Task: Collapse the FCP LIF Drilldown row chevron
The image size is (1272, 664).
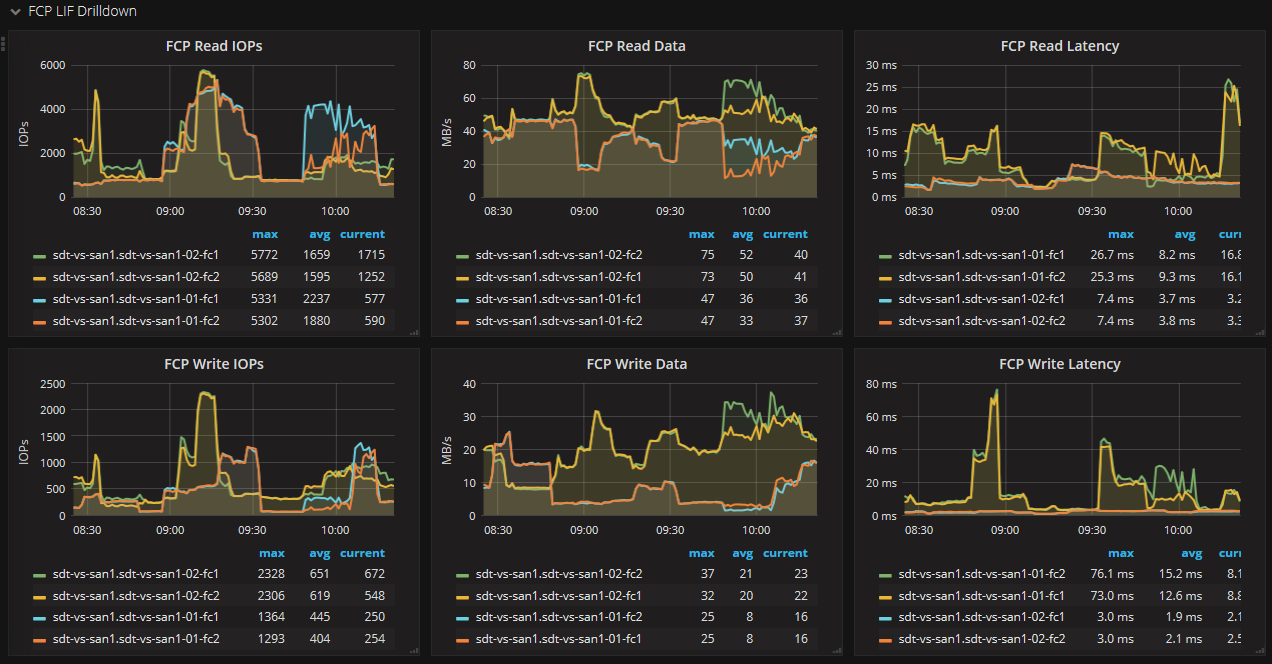Action: pyautogui.click(x=15, y=12)
